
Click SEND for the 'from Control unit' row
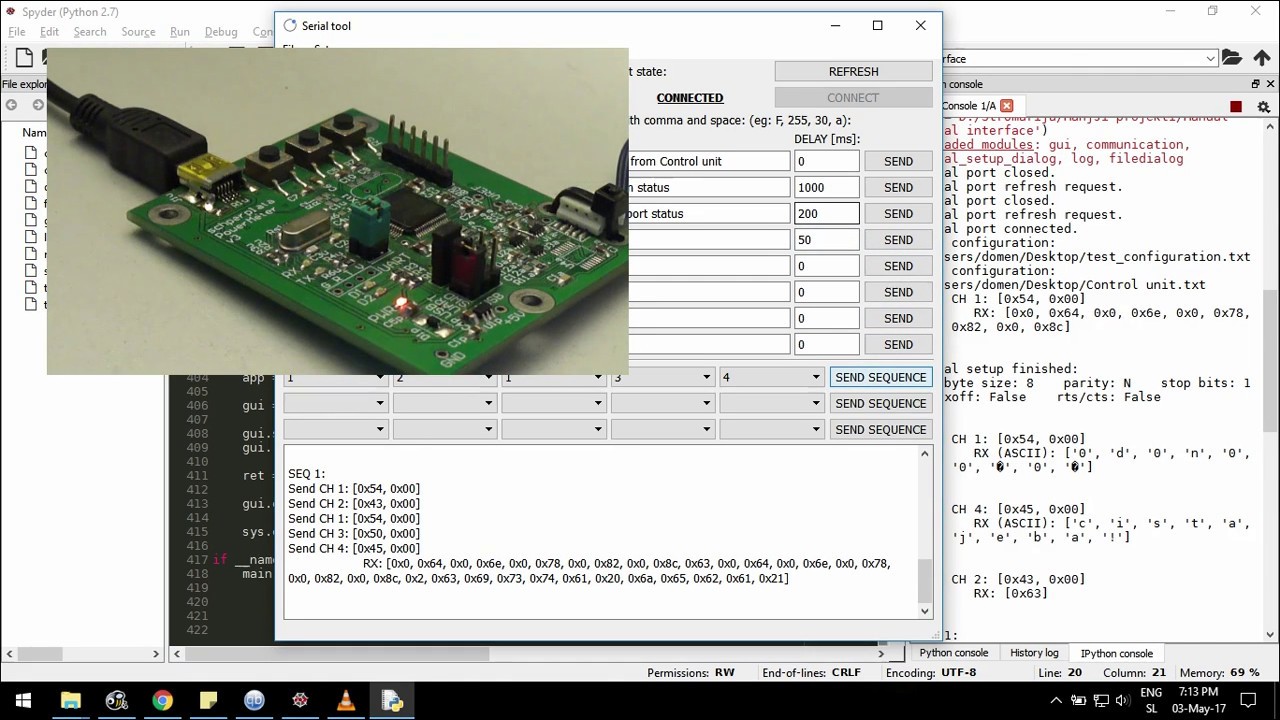(898, 161)
